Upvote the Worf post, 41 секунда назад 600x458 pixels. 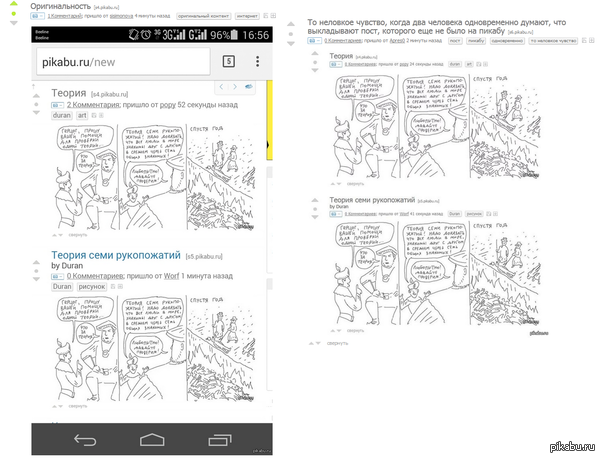[315, 200]
